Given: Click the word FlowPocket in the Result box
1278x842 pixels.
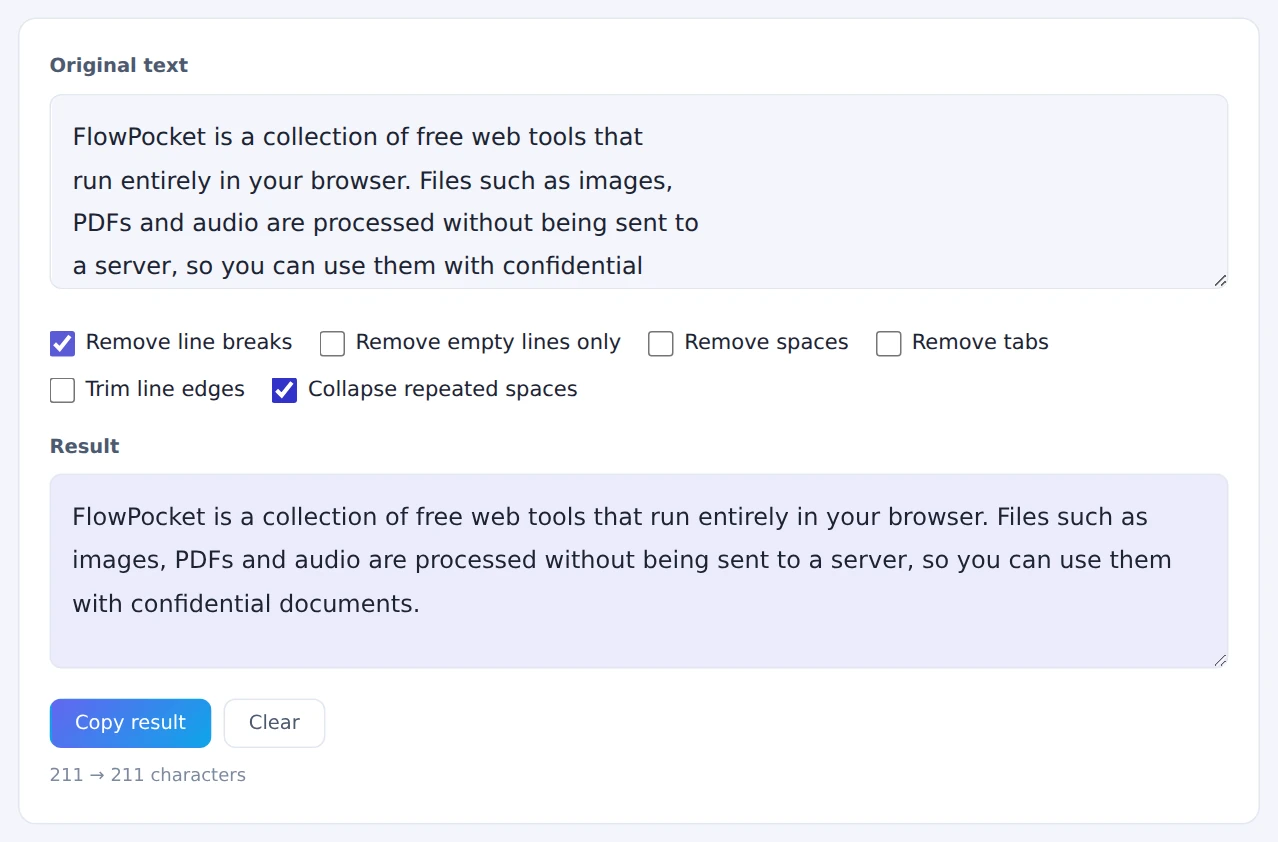Looking at the screenshot, I should click(x=139, y=517).
